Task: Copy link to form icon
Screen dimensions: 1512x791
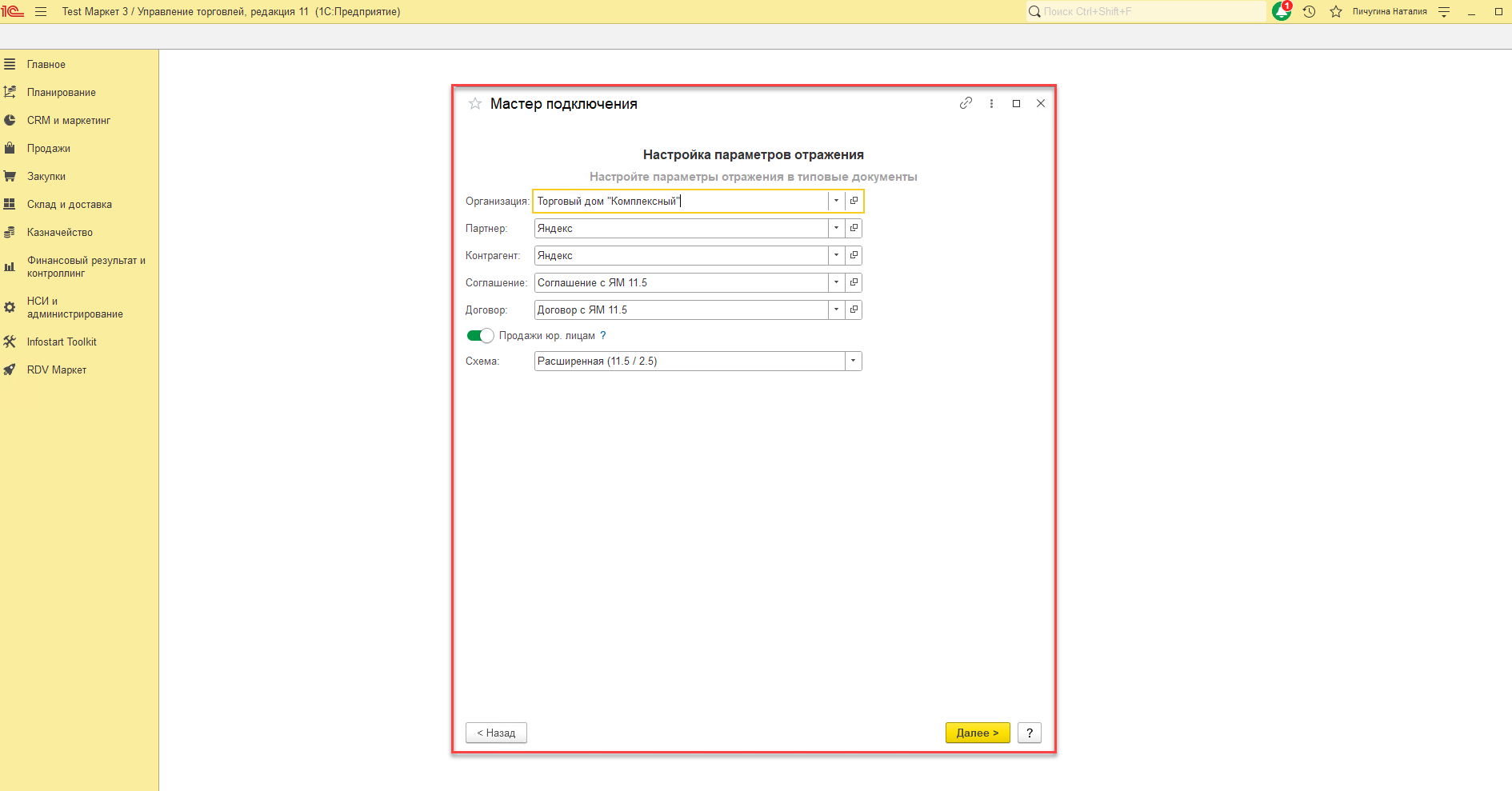Action: coord(966,103)
